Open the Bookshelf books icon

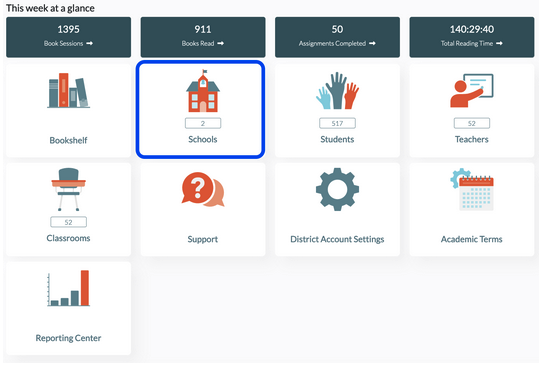[68, 90]
